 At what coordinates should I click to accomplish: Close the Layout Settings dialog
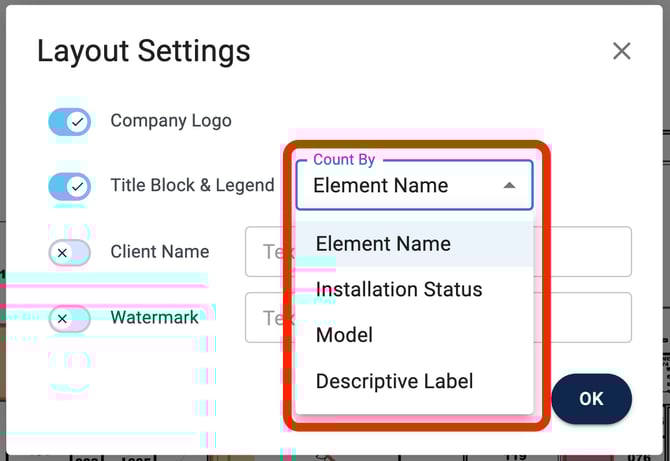[621, 51]
